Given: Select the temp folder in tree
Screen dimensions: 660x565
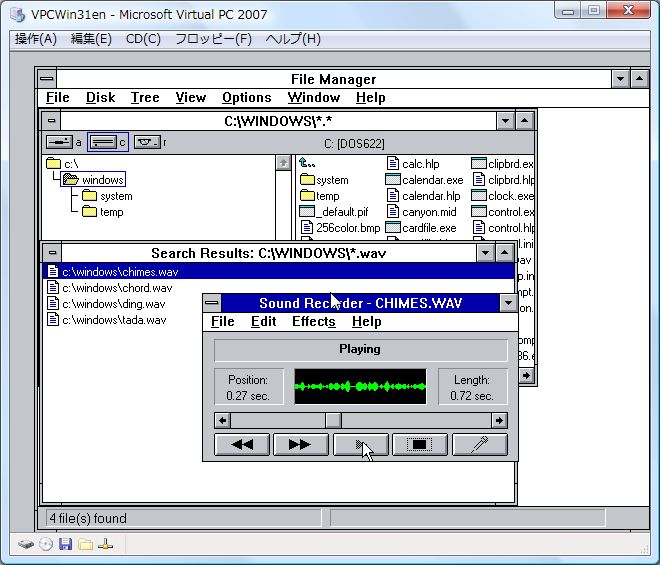Looking at the screenshot, I should [102, 212].
